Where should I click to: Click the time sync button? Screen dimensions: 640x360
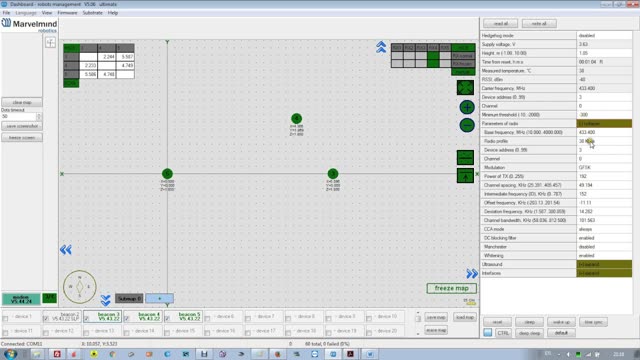(593, 322)
